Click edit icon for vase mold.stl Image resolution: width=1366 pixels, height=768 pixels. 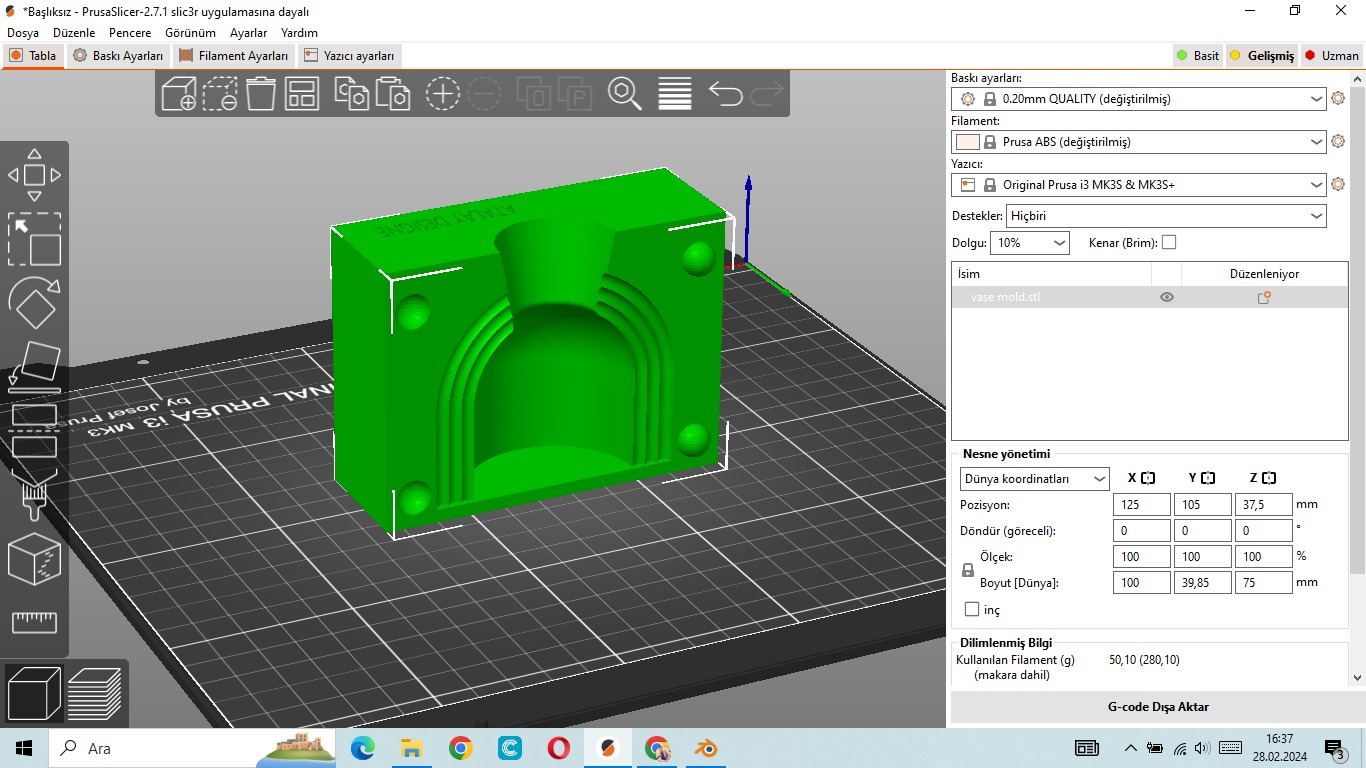(x=1264, y=297)
